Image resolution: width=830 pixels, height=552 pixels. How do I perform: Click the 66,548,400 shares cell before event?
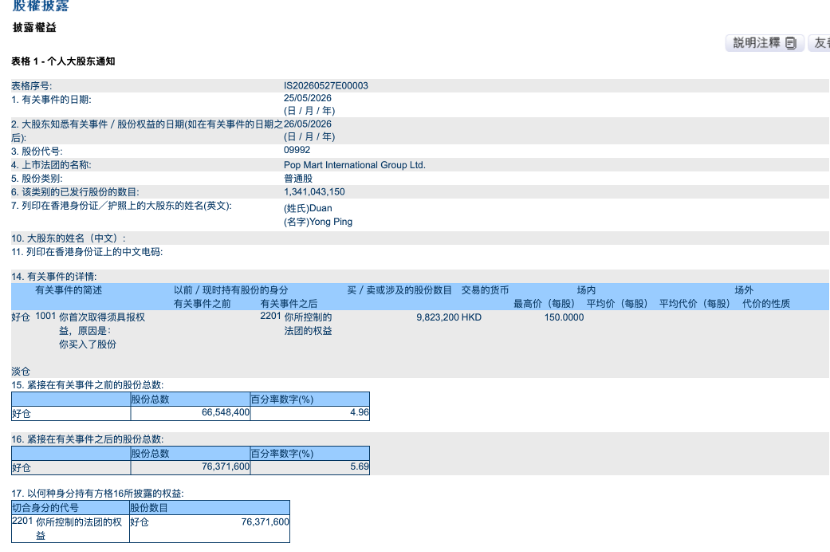(191, 413)
